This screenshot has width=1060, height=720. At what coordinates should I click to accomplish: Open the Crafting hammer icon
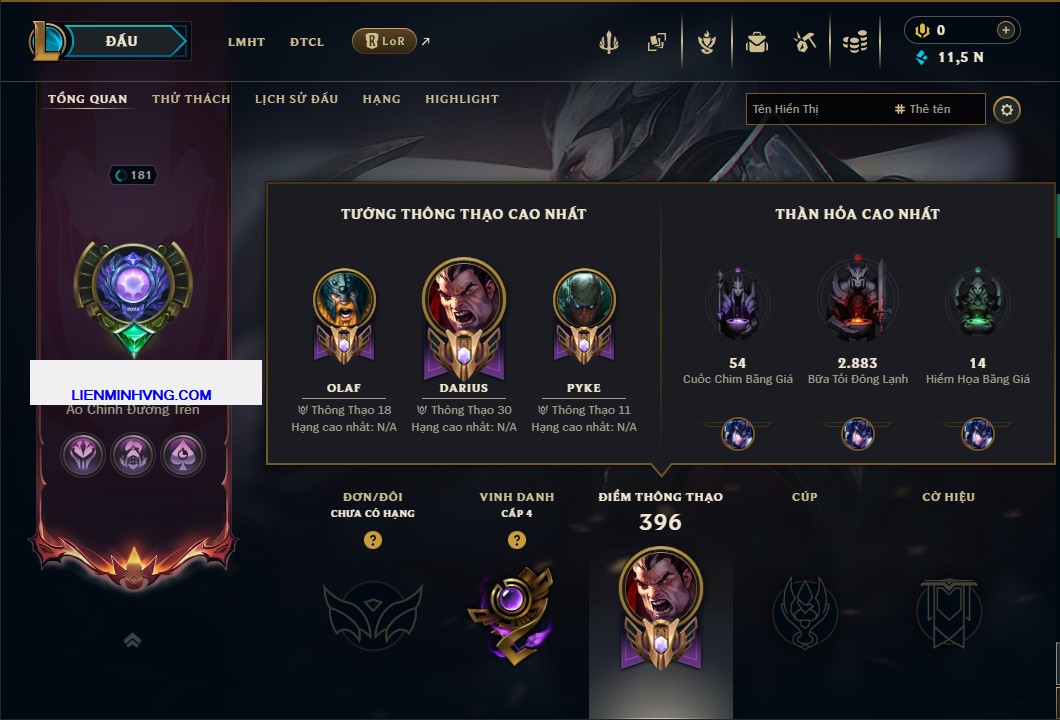point(804,43)
